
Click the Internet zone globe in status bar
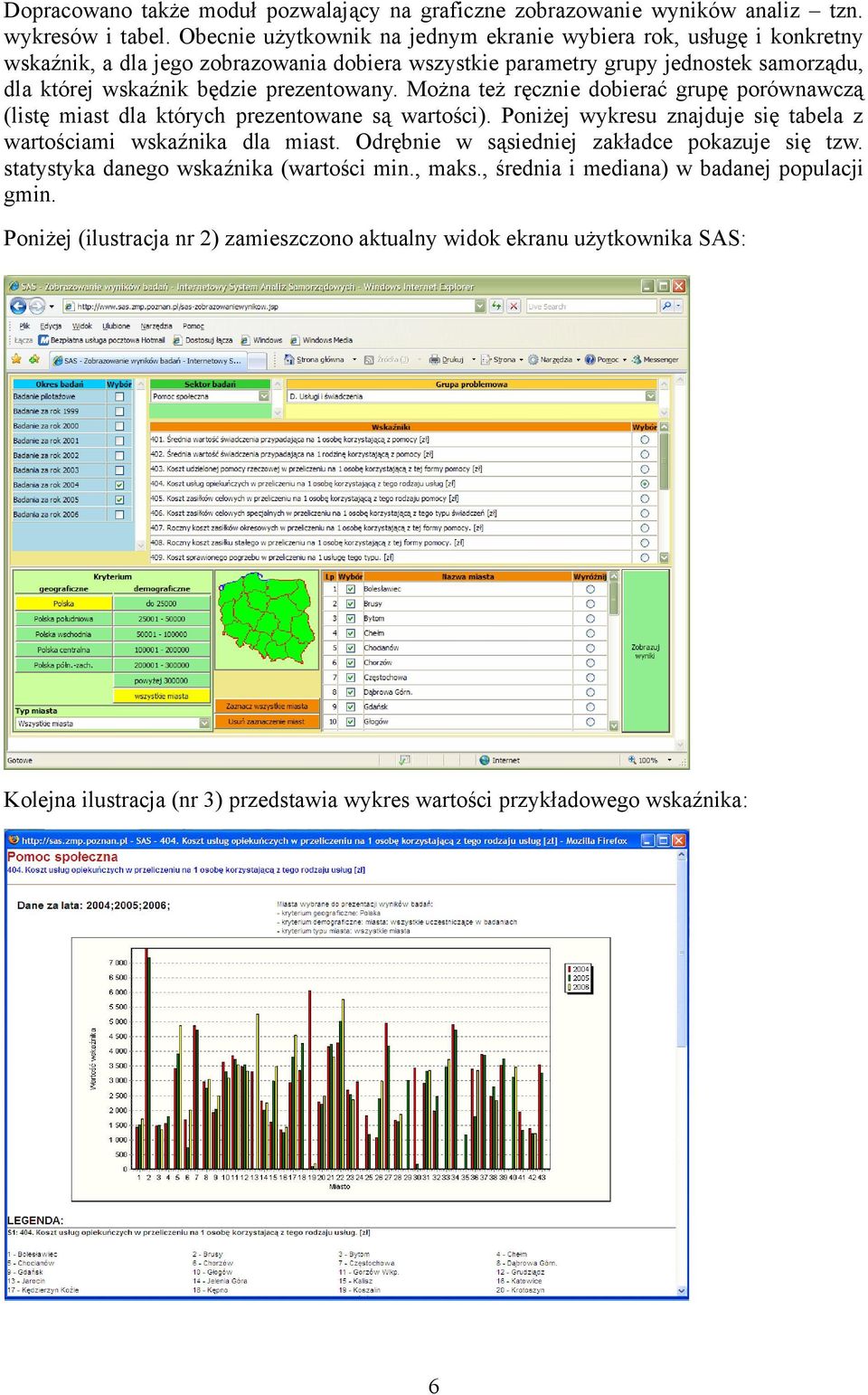click(485, 760)
